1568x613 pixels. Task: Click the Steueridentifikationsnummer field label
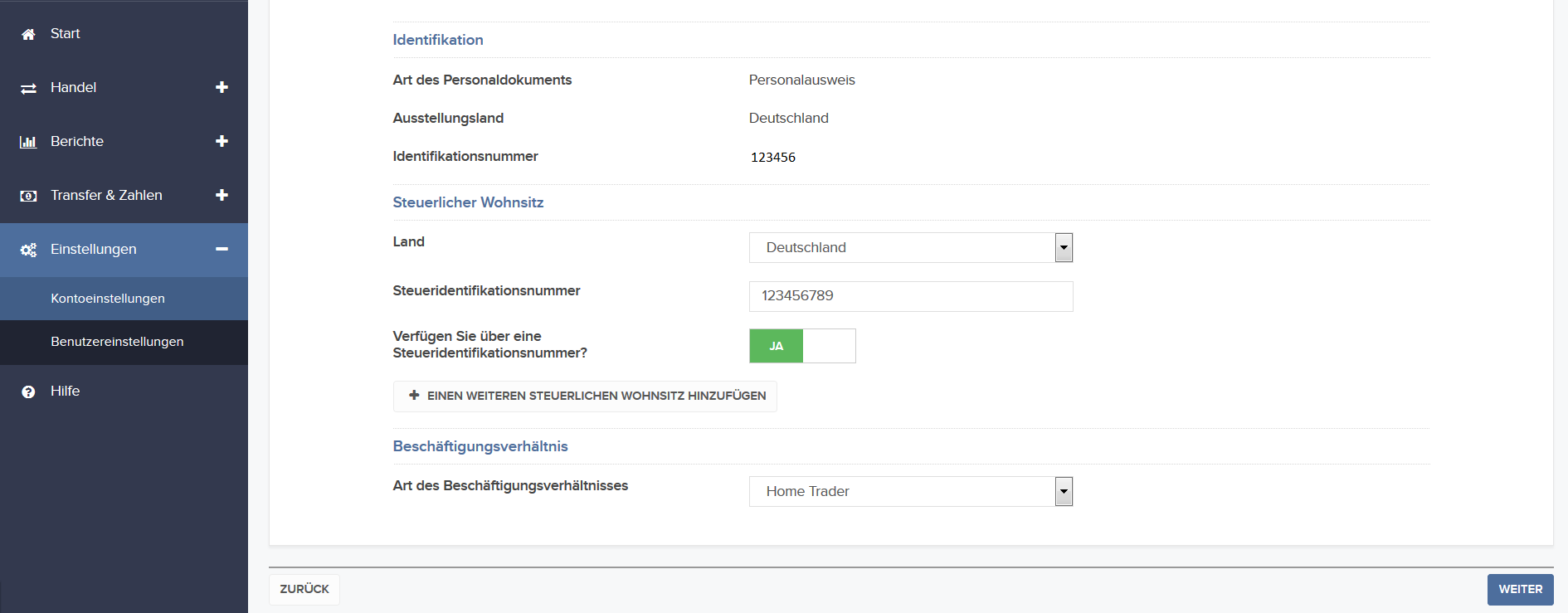[486, 290]
